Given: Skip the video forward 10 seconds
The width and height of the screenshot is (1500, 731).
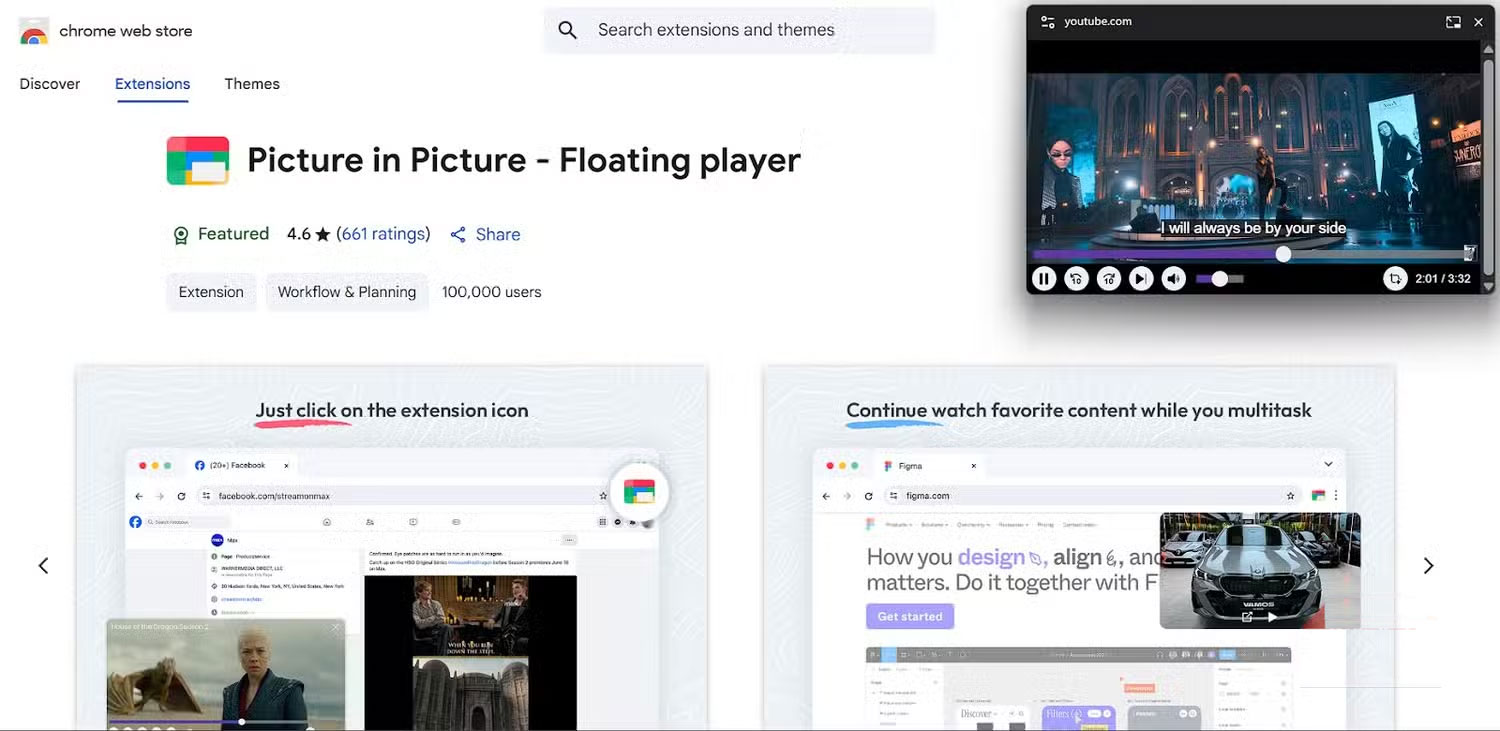Looking at the screenshot, I should pos(1108,278).
